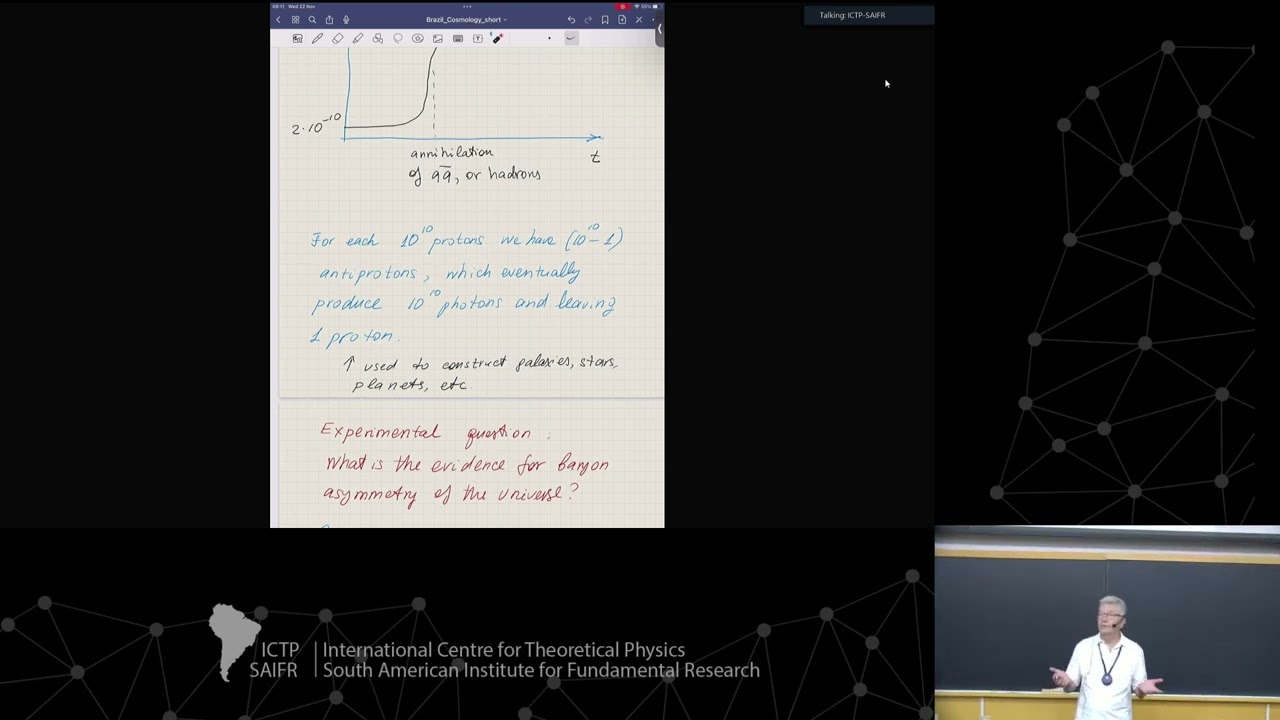This screenshot has width=1280, height=720.
Task: Undo the last stroke
Action: point(571,20)
